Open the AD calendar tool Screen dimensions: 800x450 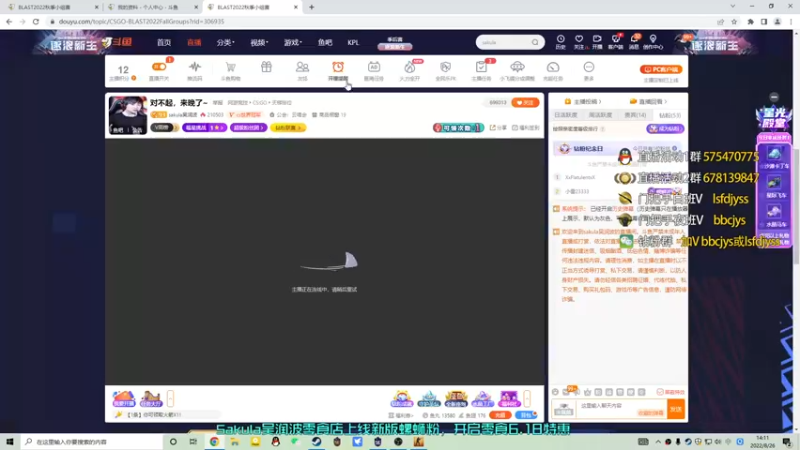tap(373, 67)
